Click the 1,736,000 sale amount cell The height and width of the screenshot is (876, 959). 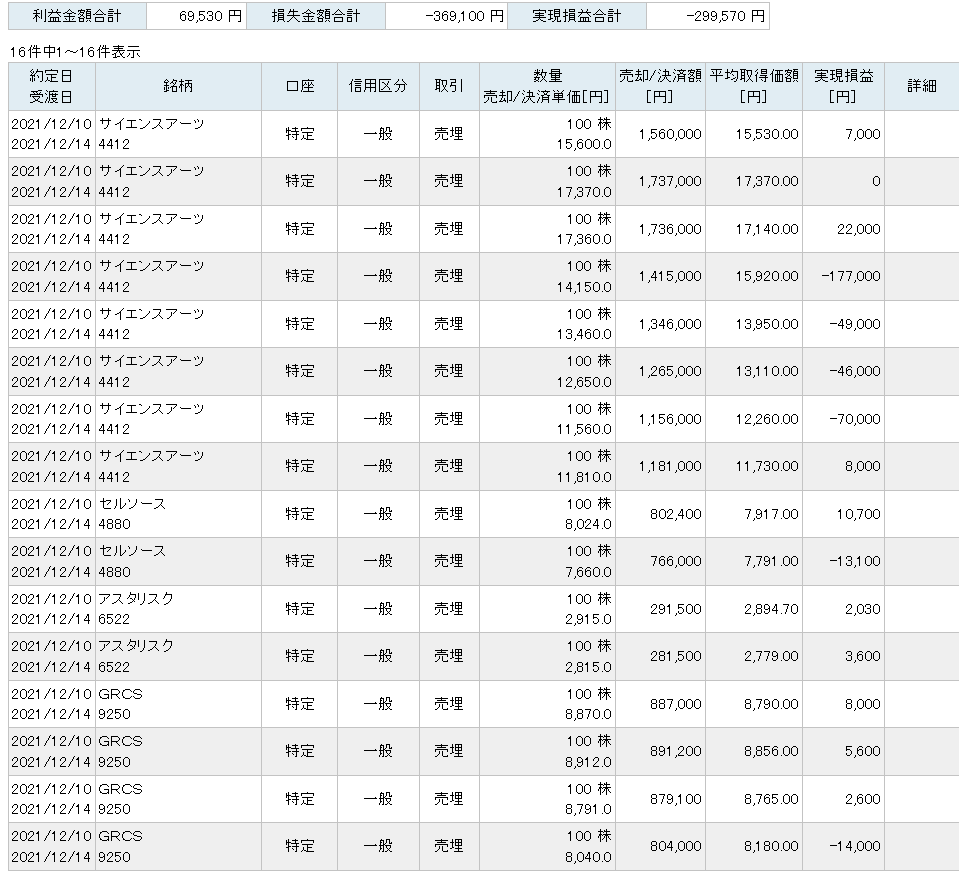[x=660, y=229]
